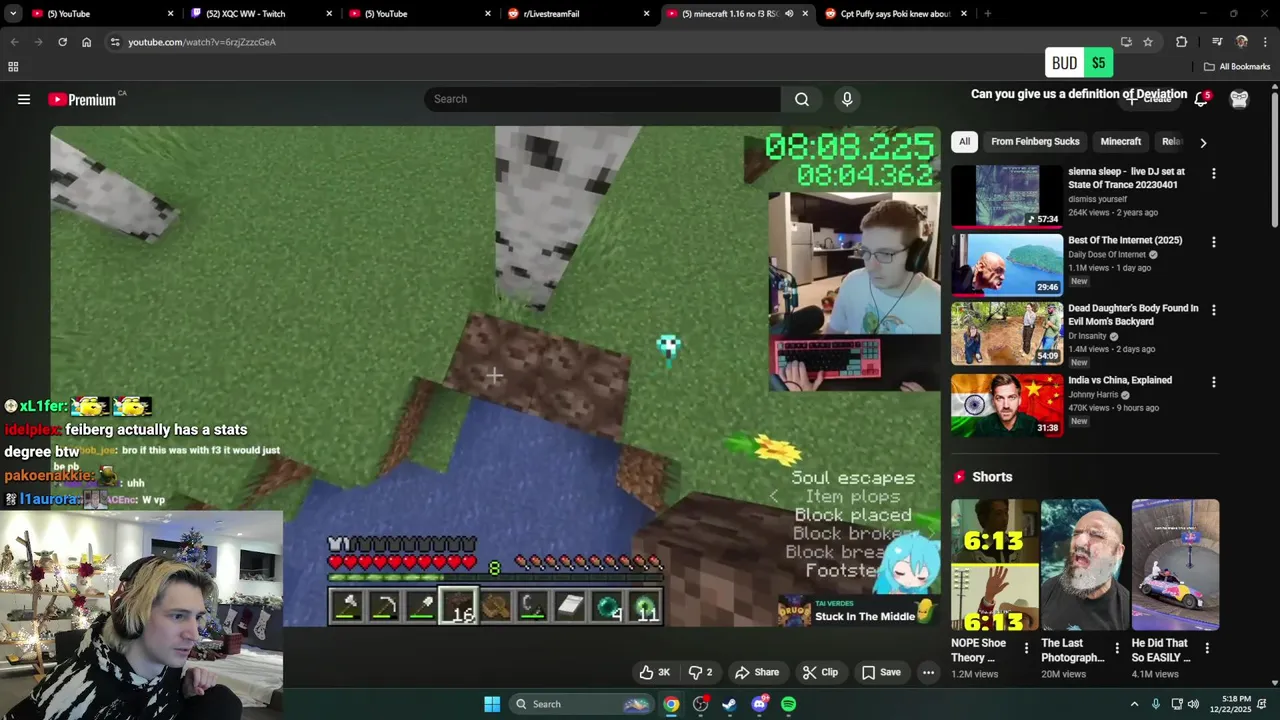Show next filter chips arrow
Screen dimensions: 1280x720
(1203, 142)
